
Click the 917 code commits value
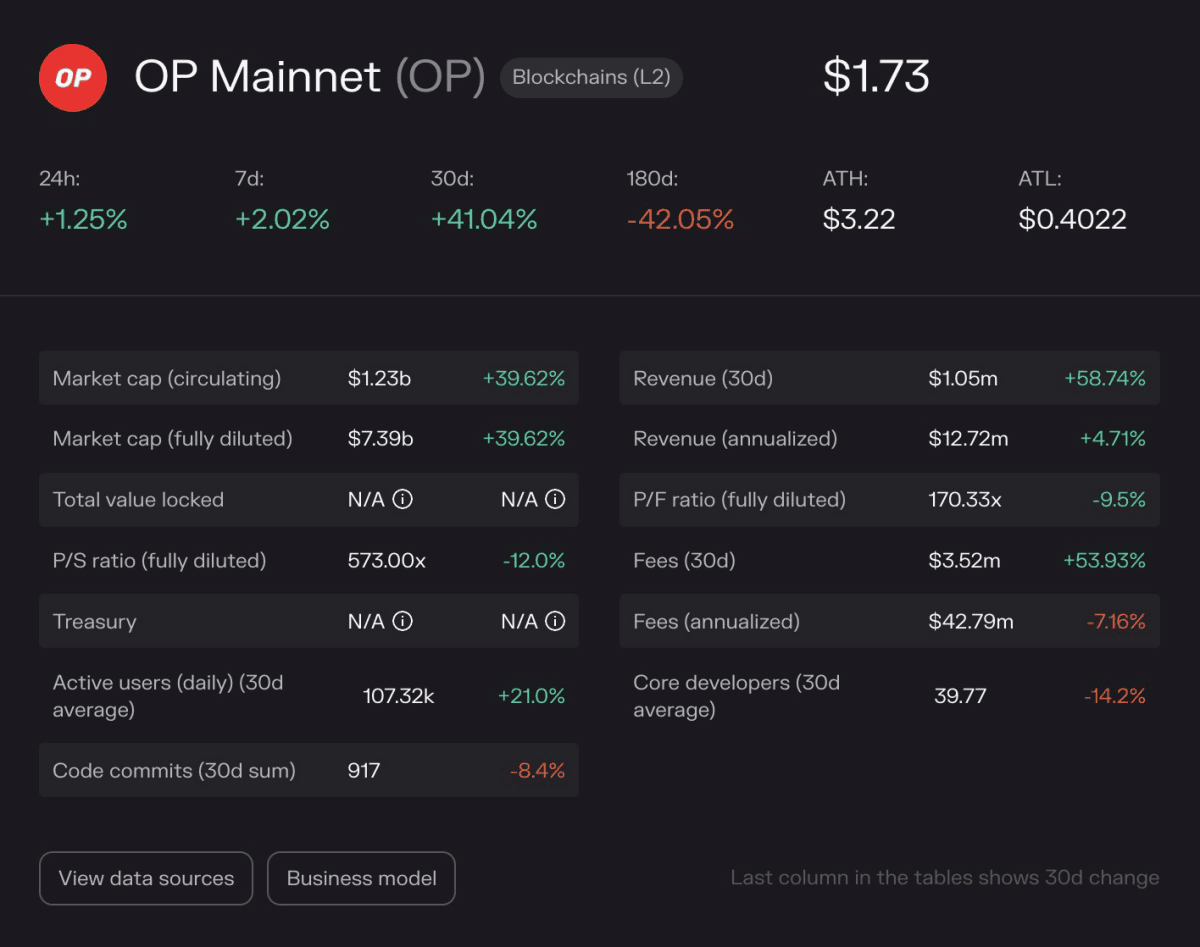(364, 770)
